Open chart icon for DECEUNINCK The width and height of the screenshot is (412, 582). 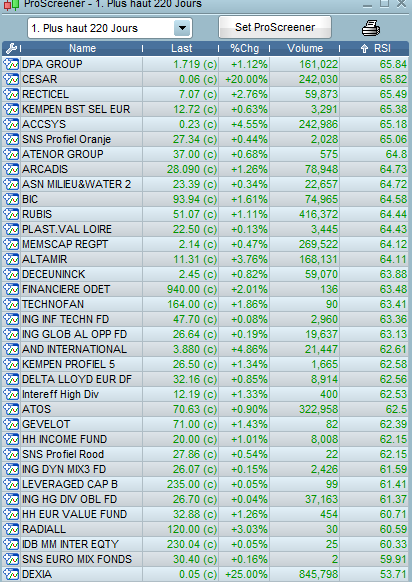(11, 274)
